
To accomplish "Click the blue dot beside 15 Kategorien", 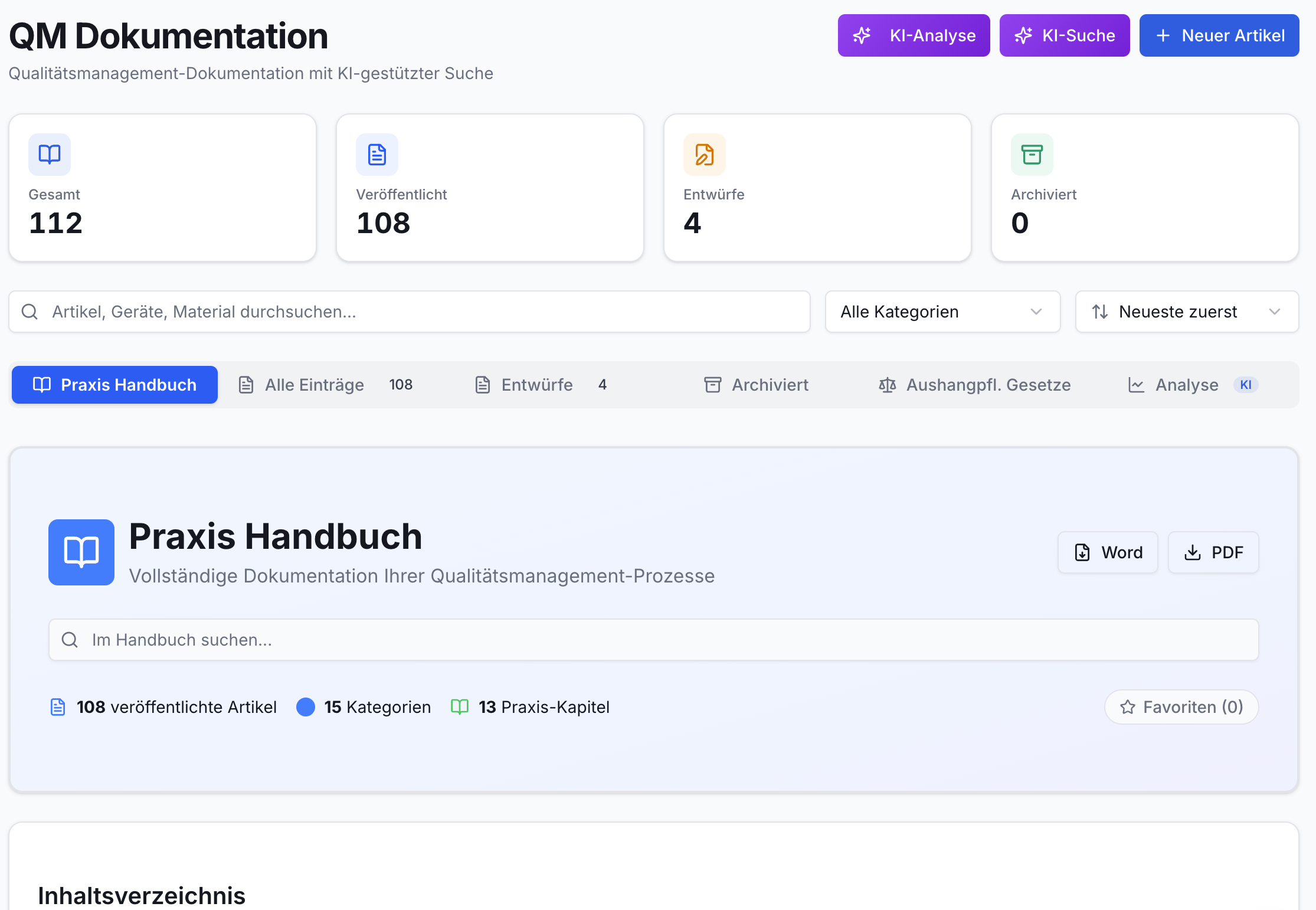I will 306,707.
